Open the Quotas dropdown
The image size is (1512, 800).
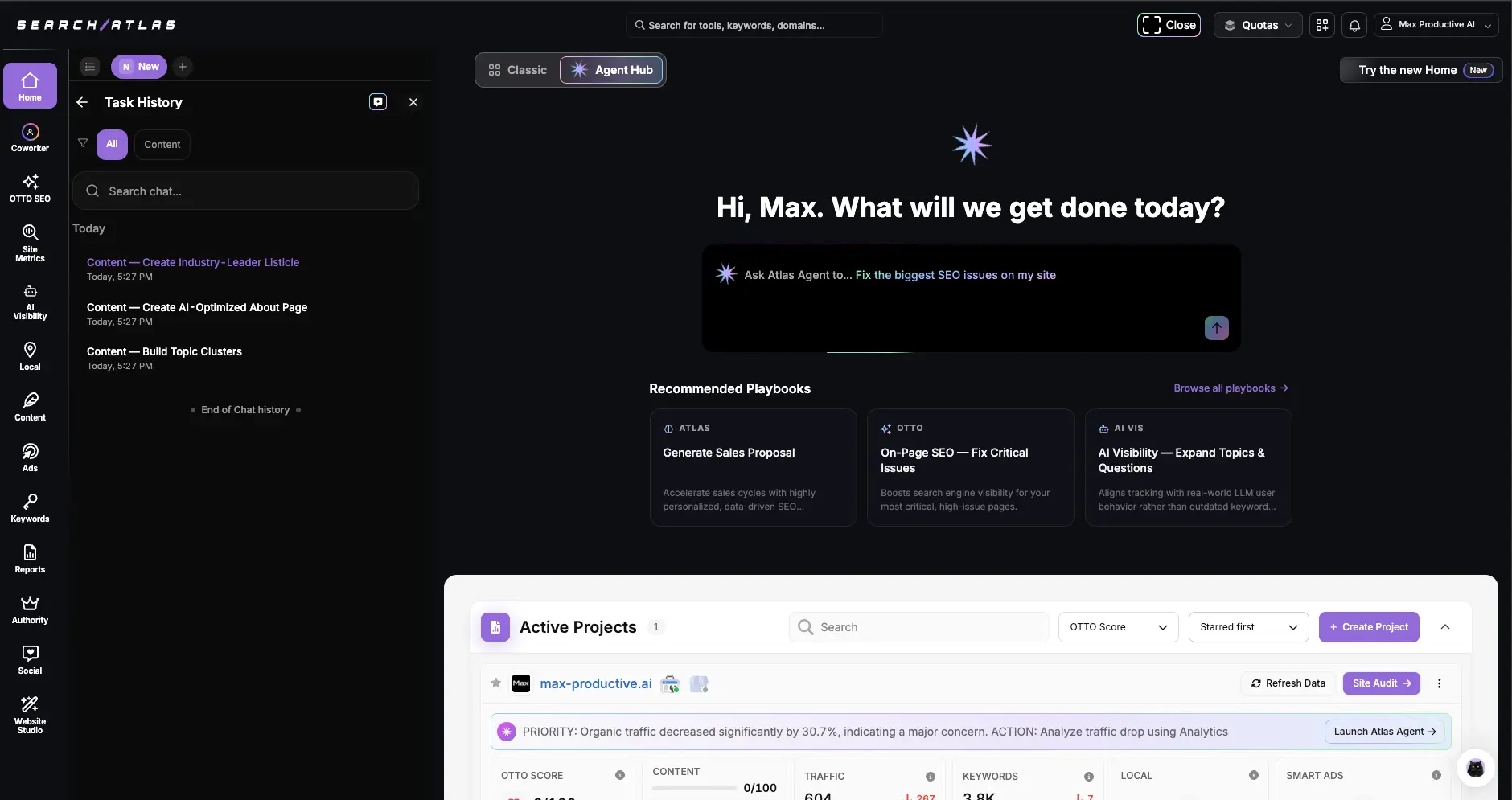[1258, 25]
